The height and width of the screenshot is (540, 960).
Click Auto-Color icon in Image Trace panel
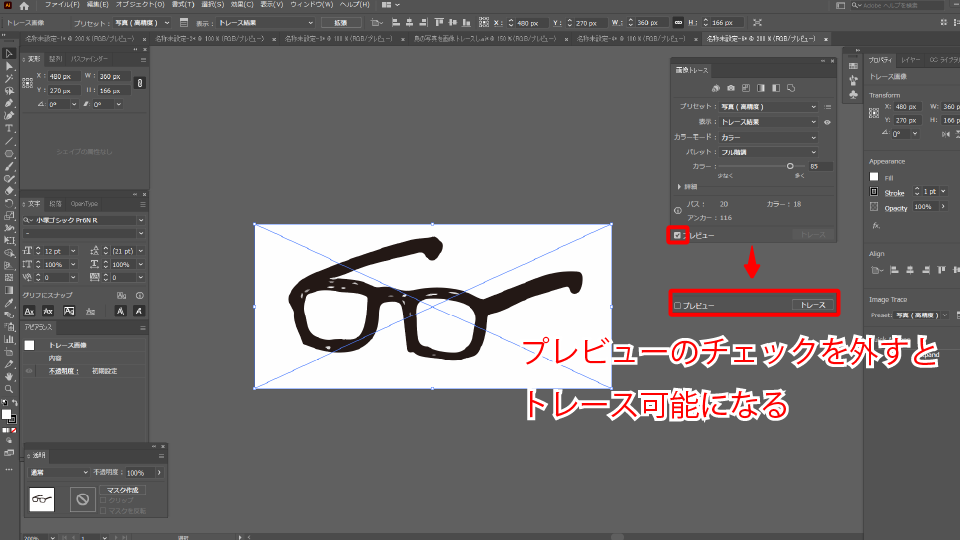[716, 88]
